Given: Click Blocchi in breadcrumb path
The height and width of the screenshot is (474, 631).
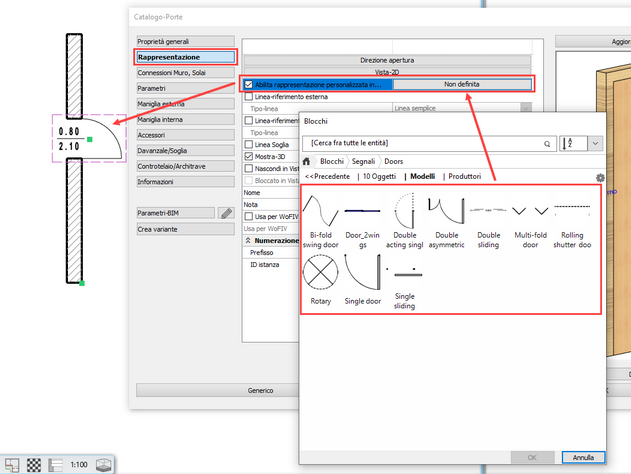Looking at the screenshot, I should [x=332, y=161].
